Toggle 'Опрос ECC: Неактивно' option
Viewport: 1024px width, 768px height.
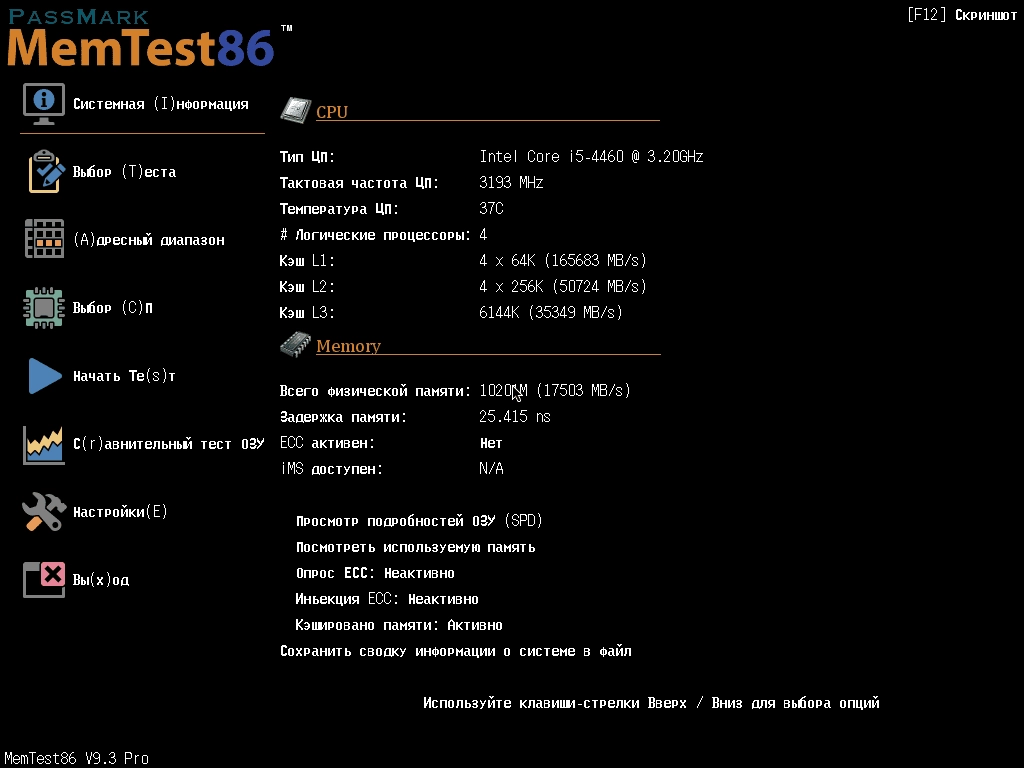(375, 573)
